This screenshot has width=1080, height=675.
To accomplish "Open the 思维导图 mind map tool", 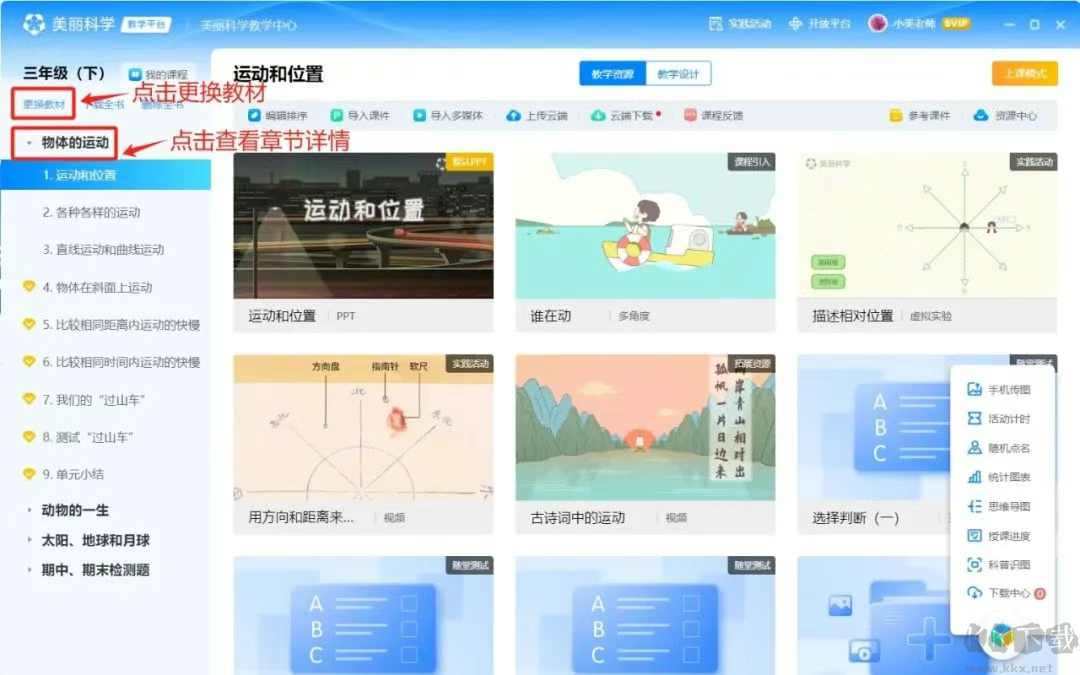I will tap(999, 507).
